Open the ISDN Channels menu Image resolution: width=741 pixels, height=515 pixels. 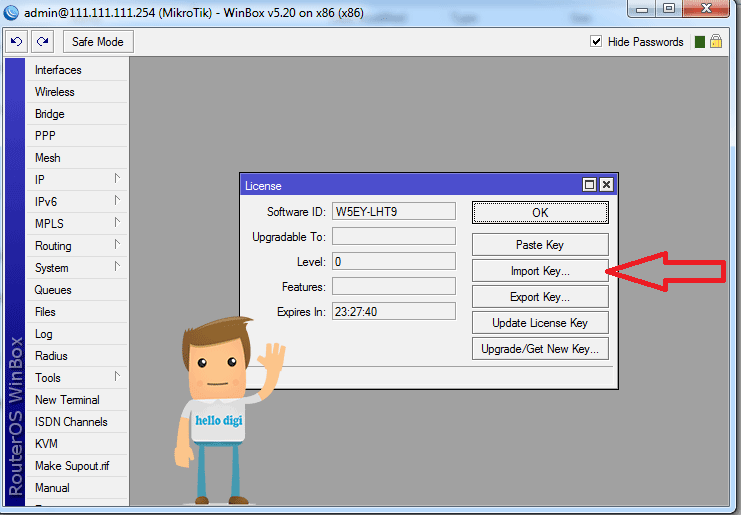(x=77, y=422)
